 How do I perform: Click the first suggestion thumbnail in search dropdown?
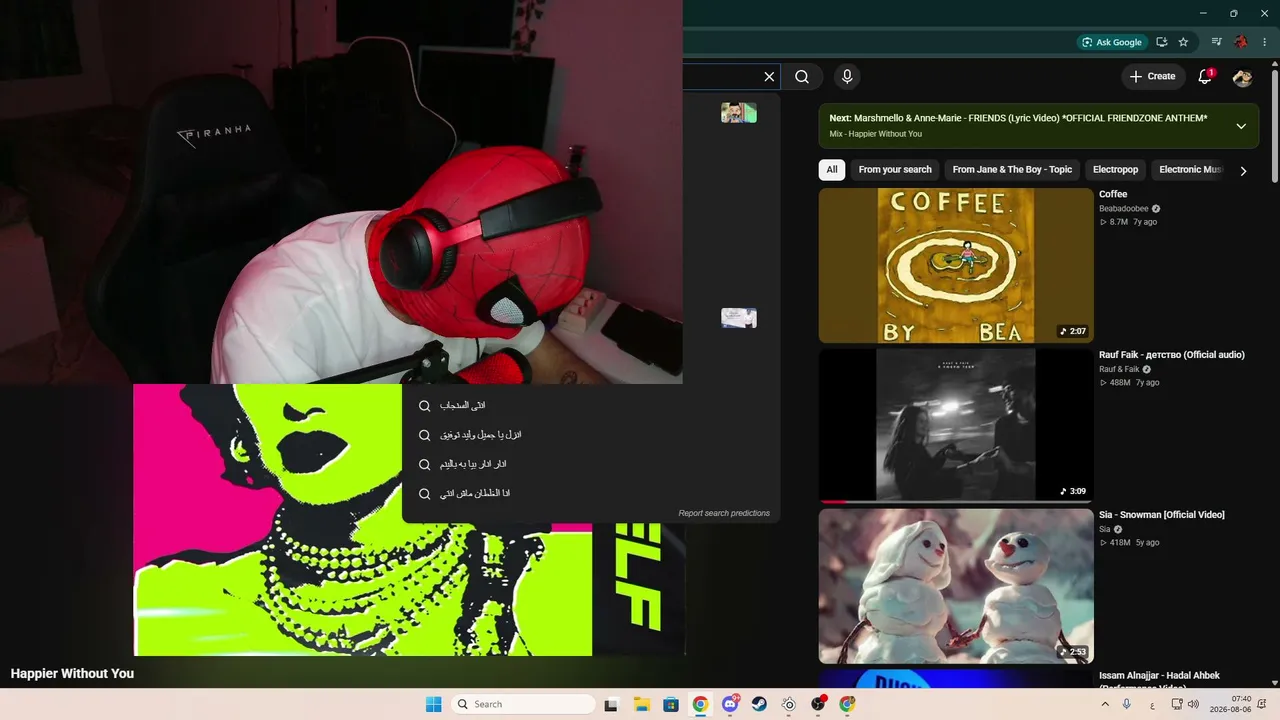tap(739, 113)
